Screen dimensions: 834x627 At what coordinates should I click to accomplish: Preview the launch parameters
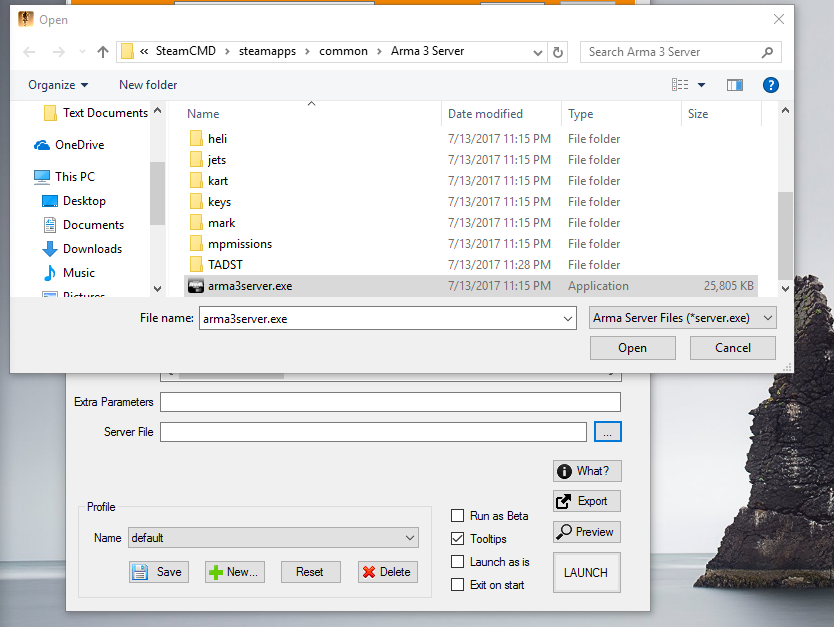[587, 532]
